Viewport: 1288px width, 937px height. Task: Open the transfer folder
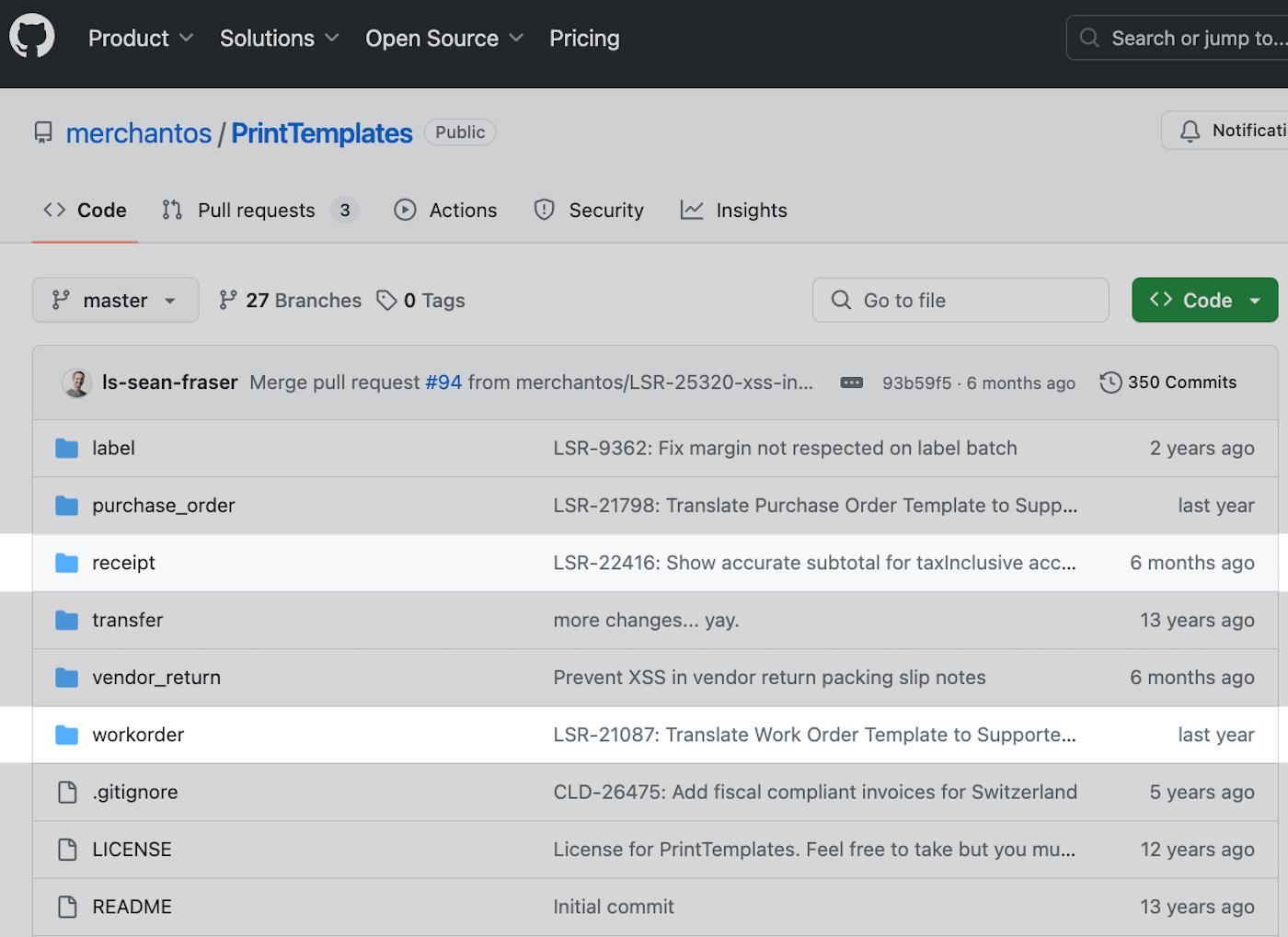(x=127, y=621)
